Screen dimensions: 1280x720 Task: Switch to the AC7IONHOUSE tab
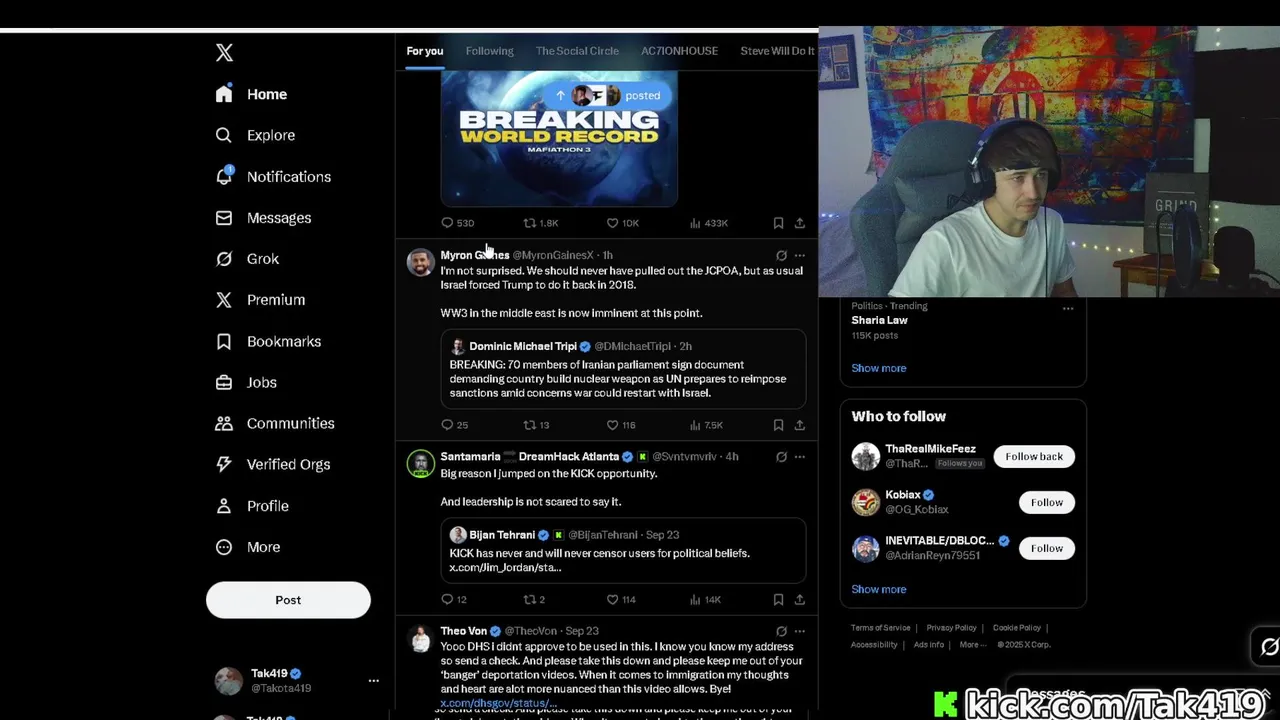coord(679,51)
